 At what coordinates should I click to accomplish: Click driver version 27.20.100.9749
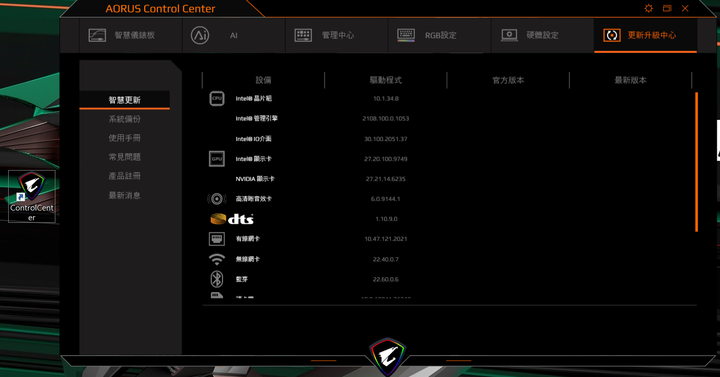pyautogui.click(x=386, y=159)
